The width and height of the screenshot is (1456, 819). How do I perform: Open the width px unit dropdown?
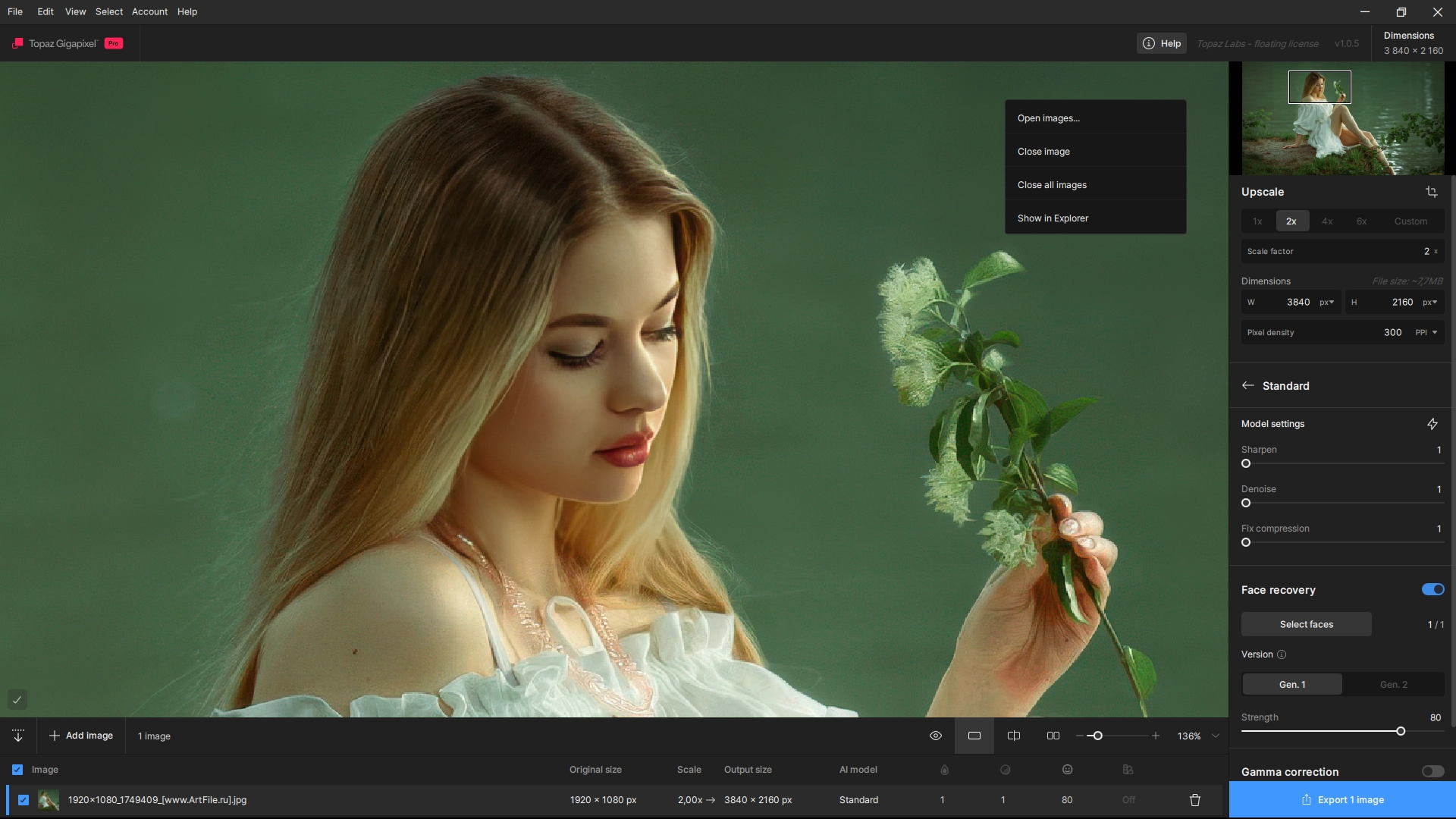click(1326, 302)
